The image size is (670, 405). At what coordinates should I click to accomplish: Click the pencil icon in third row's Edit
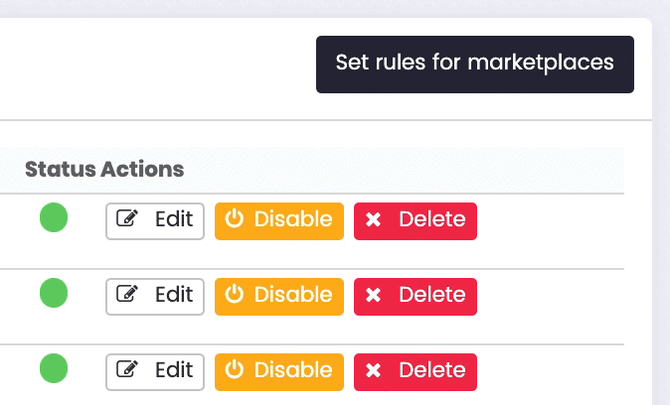127,370
